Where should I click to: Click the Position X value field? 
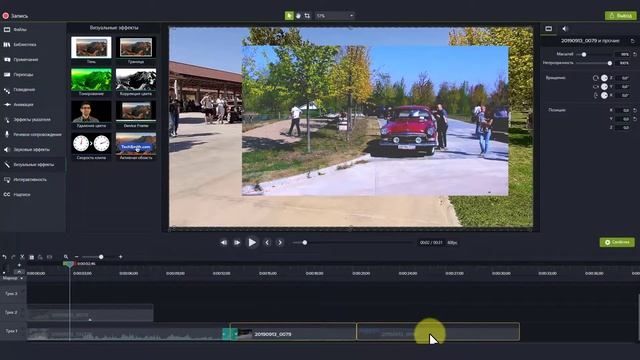click(623, 110)
